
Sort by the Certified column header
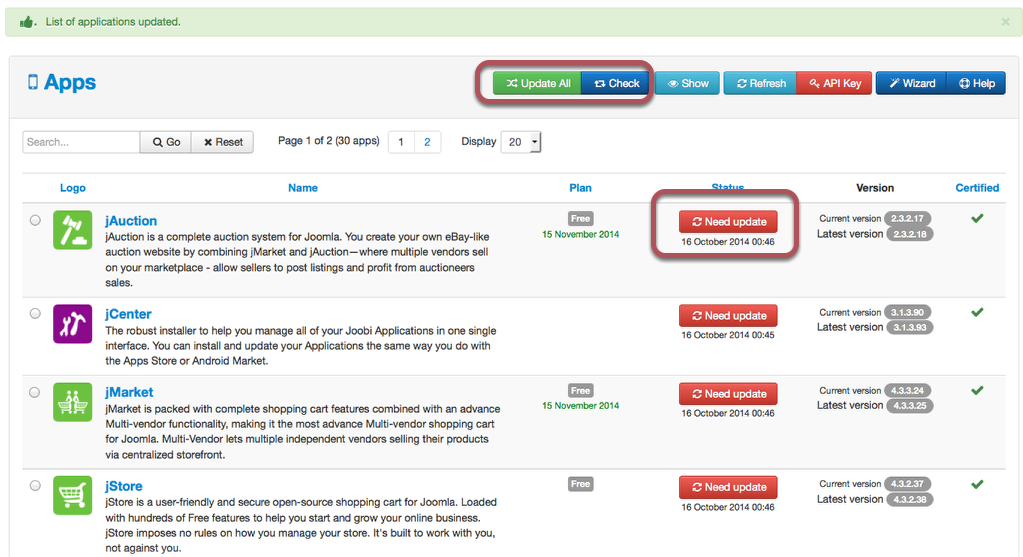pos(977,188)
